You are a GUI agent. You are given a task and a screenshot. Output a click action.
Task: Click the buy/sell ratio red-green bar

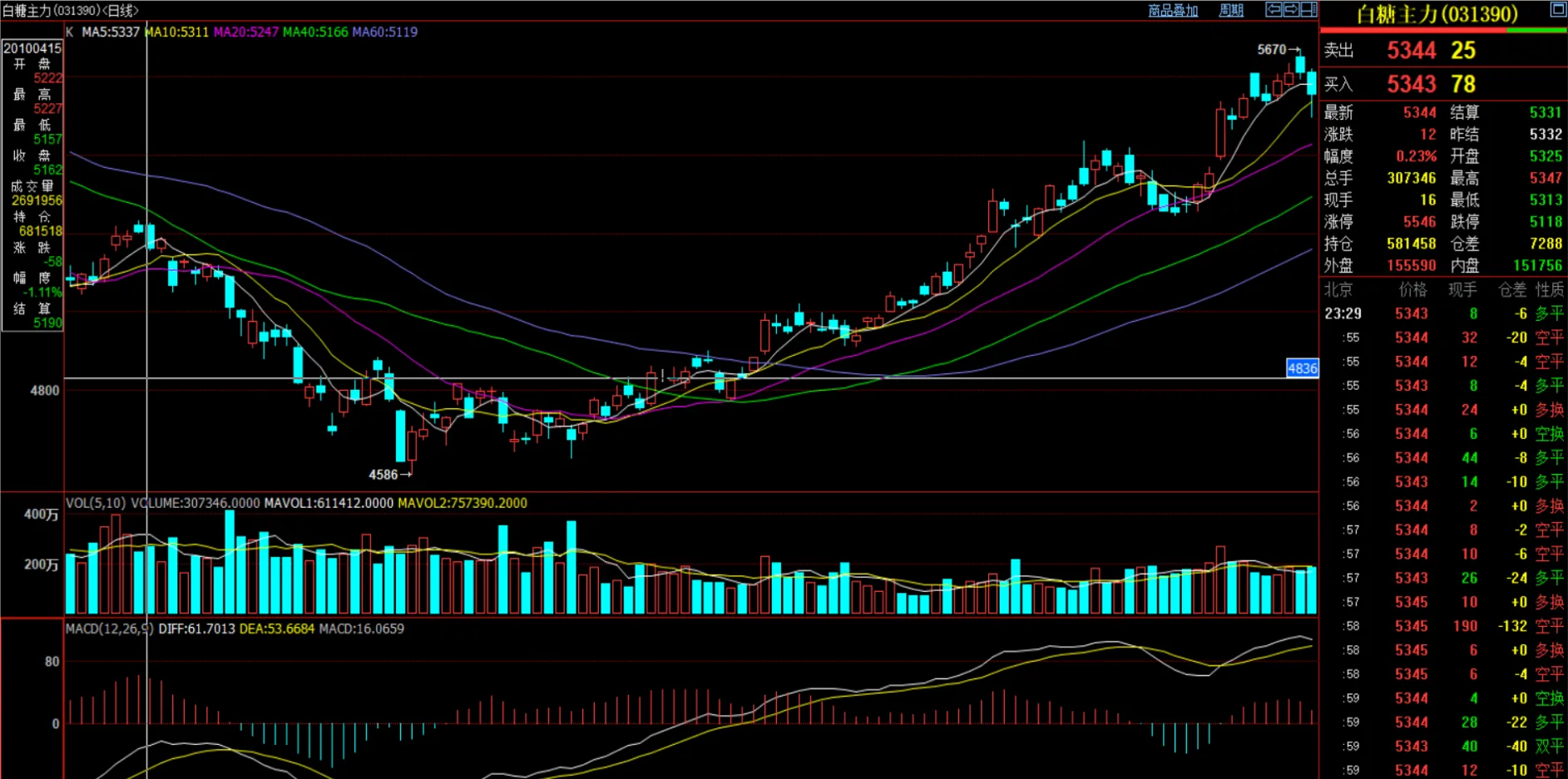(x=1443, y=31)
